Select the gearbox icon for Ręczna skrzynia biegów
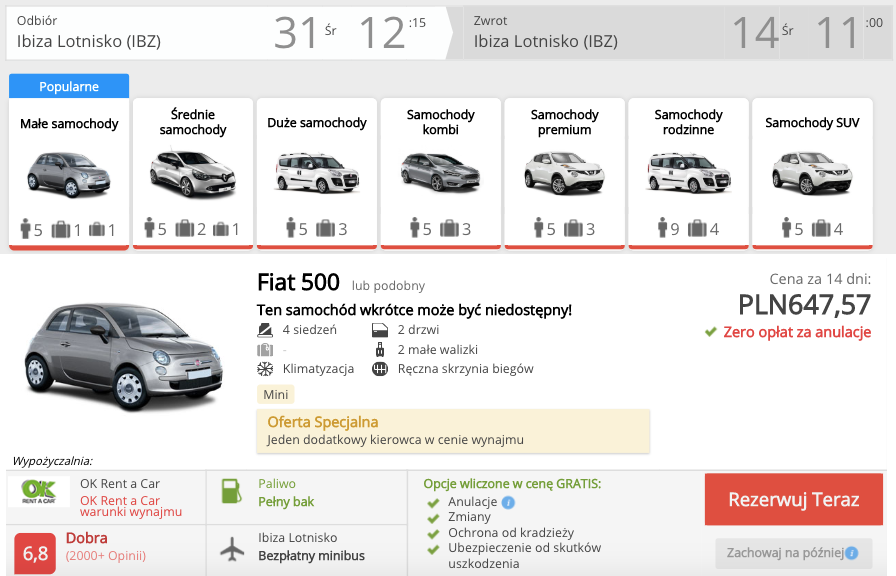The height and width of the screenshot is (576, 896). tap(382, 368)
